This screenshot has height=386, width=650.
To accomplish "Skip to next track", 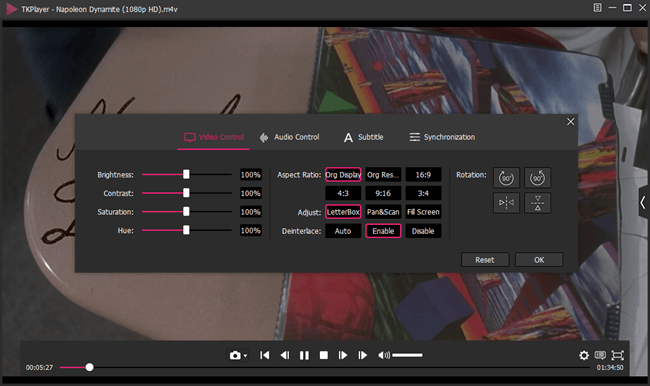I will click(x=363, y=355).
